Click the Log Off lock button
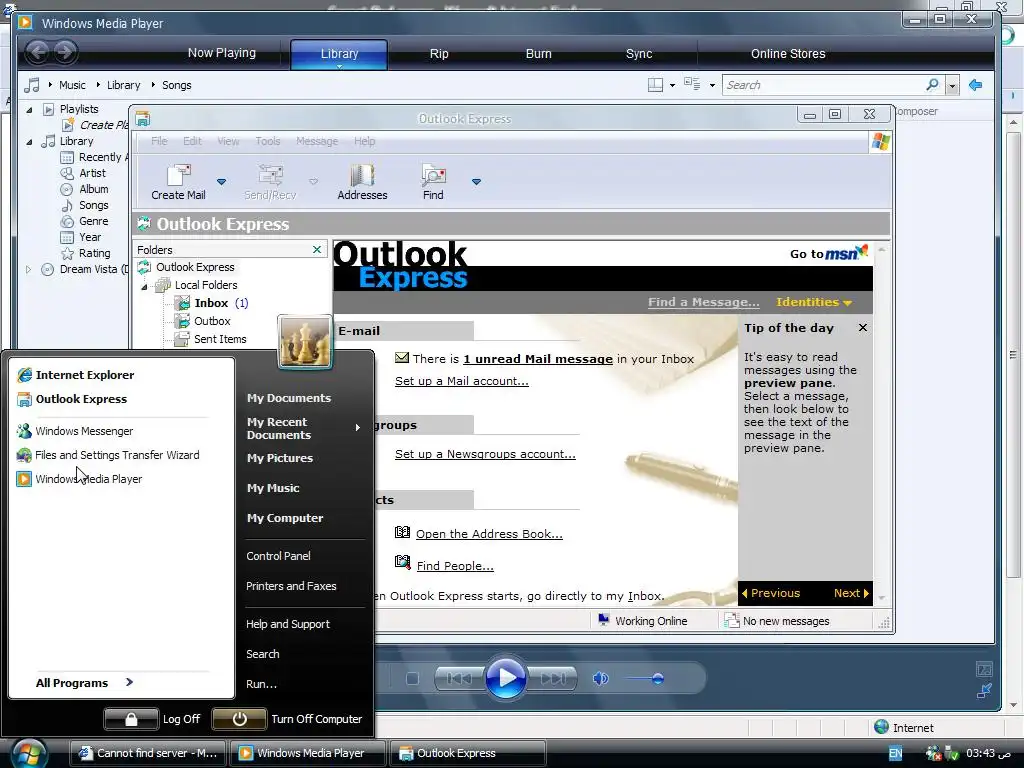The width and height of the screenshot is (1024, 768). (131, 719)
